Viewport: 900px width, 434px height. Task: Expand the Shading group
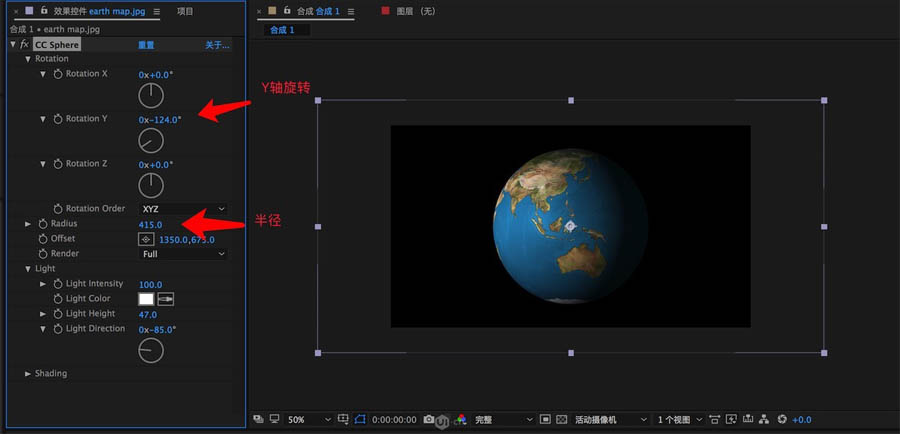pyautogui.click(x=28, y=374)
